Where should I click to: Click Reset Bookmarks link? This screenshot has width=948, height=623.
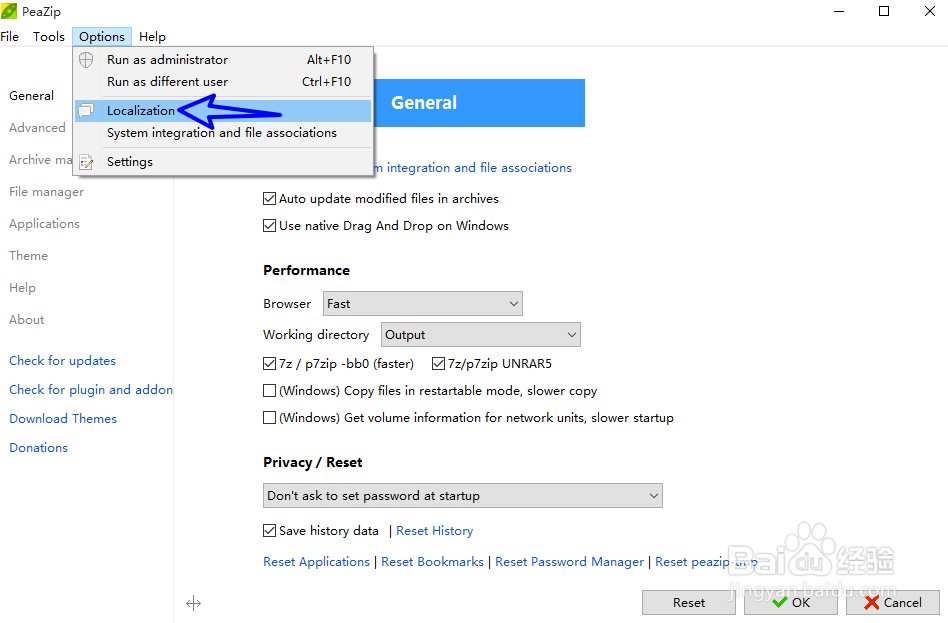coord(432,562)
